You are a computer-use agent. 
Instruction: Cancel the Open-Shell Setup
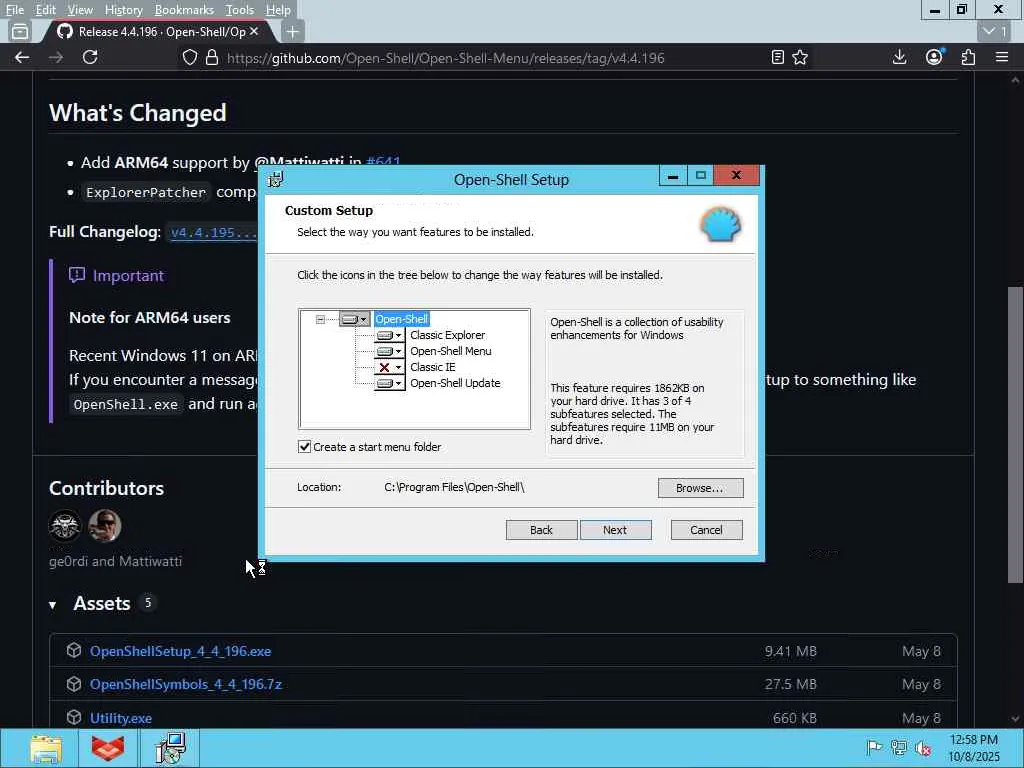[x=707, y=530]
